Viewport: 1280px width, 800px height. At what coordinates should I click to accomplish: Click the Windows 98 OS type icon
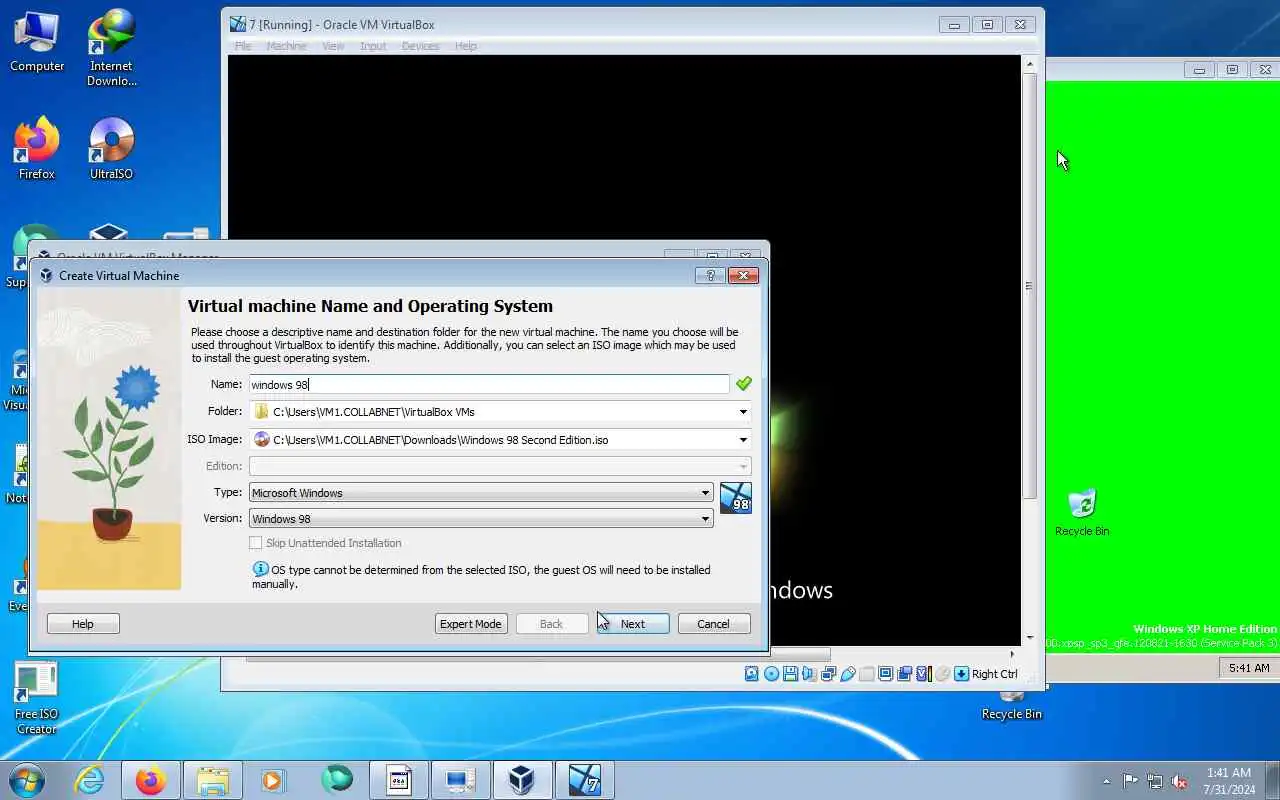[x=735, y=498]
